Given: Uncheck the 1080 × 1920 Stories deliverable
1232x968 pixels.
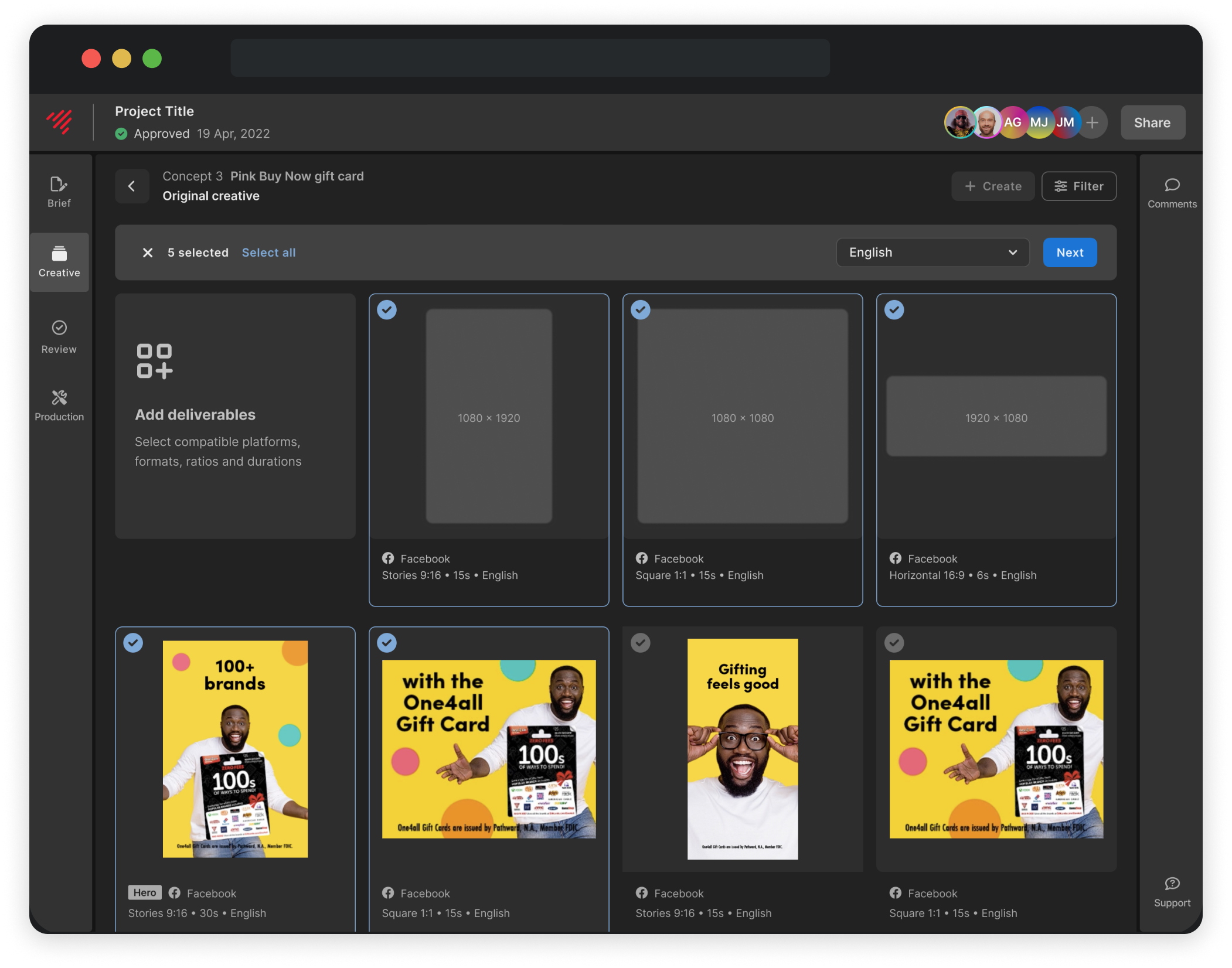Looking at the screenshot, I should [x=387, y=309].
